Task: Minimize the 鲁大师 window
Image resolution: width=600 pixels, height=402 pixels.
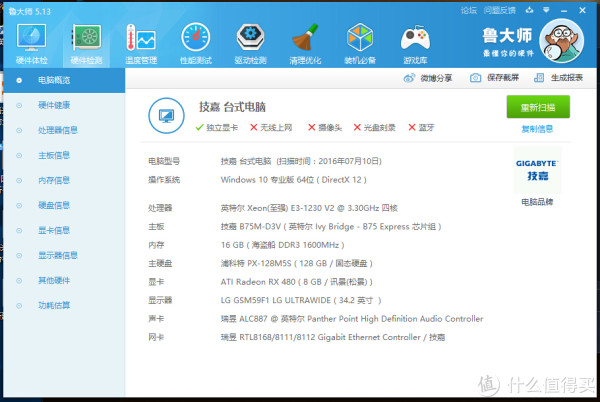Action: [x=564, y=11]
